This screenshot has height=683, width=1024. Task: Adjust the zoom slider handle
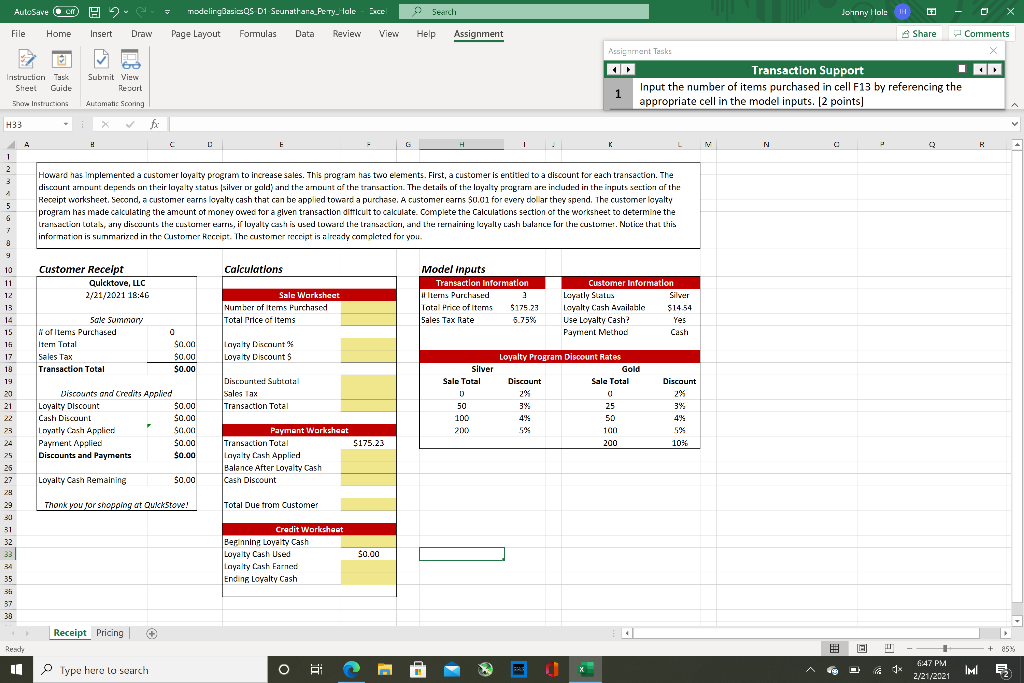(x=945, y=648)
